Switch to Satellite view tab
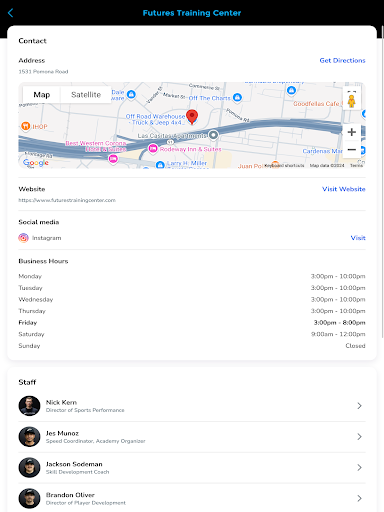 click(x=86, y=95)
